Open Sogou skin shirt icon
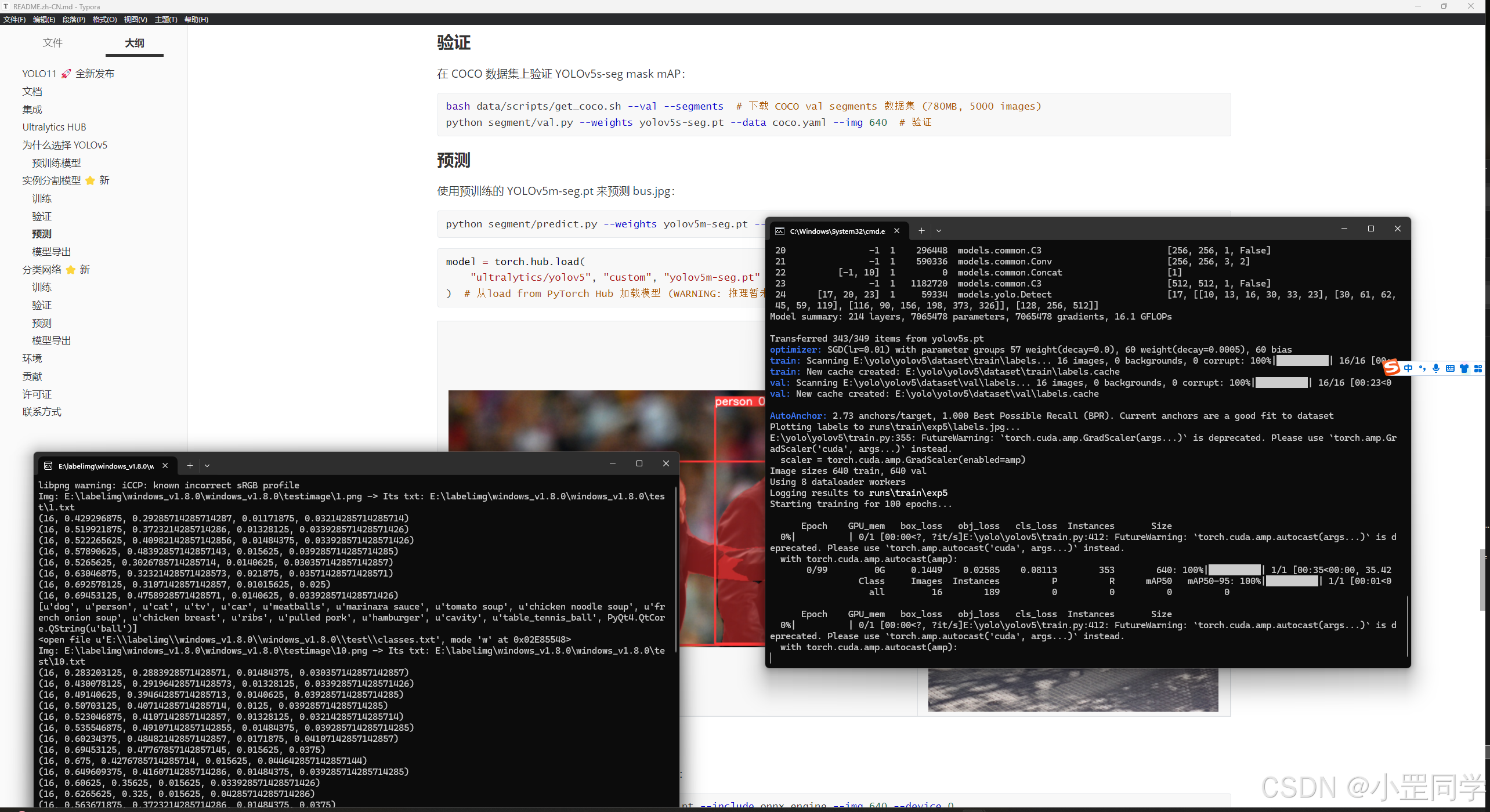Viewport: 1490px width, 812px height. coord(1464,368)
